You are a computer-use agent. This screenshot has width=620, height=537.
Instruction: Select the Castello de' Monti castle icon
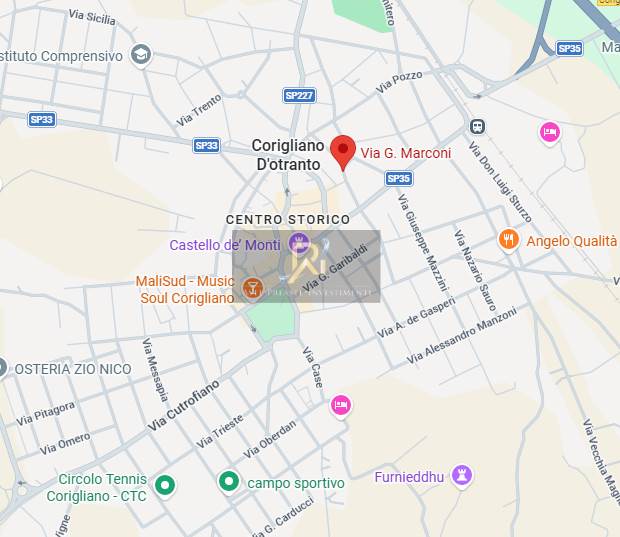[299, 242]
